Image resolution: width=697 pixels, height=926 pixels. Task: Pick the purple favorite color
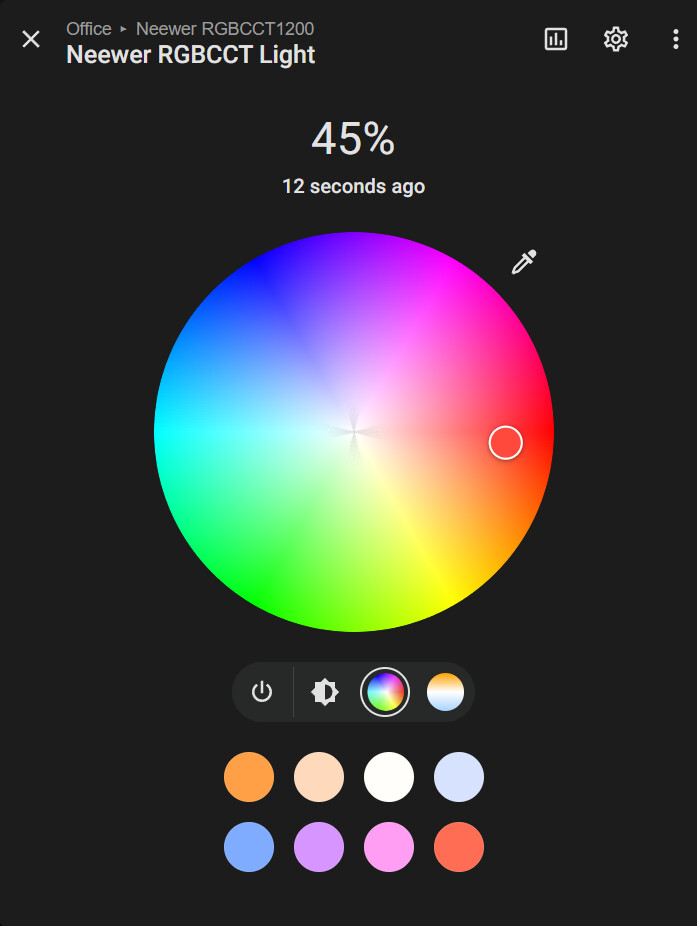319,847
